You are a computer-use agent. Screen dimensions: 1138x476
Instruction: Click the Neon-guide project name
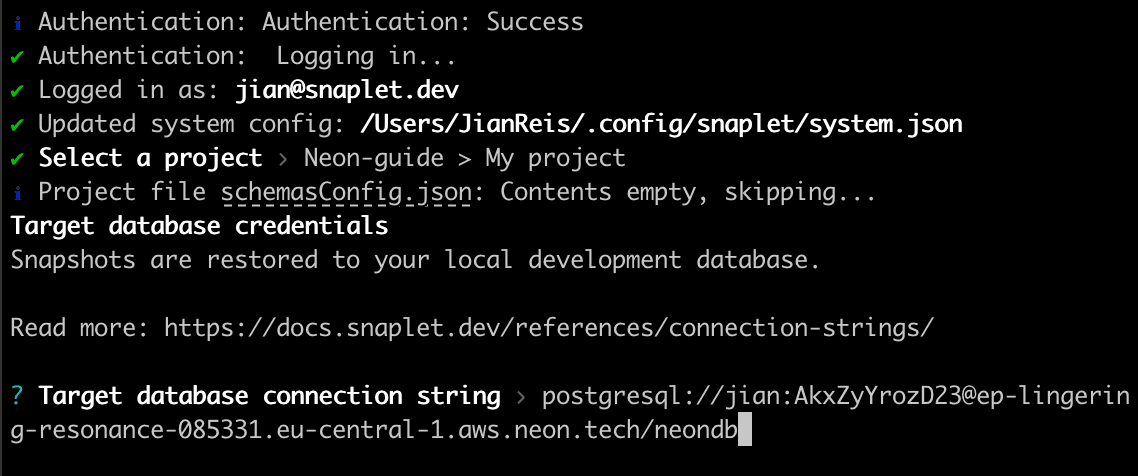(374, 158)
